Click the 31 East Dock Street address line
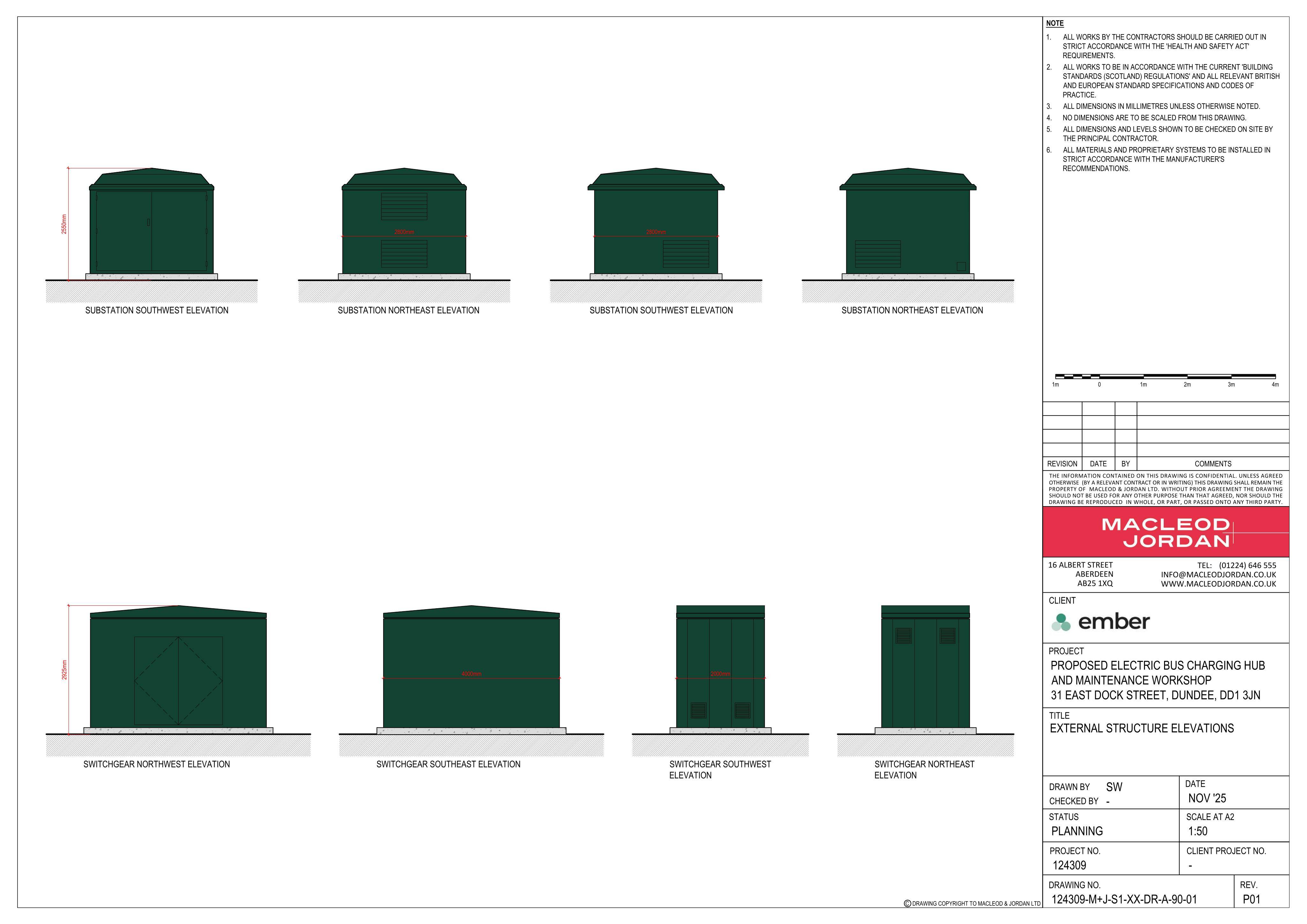Image resolution: width=1307 pixels, height=924 pixels. click(1155, 695)
